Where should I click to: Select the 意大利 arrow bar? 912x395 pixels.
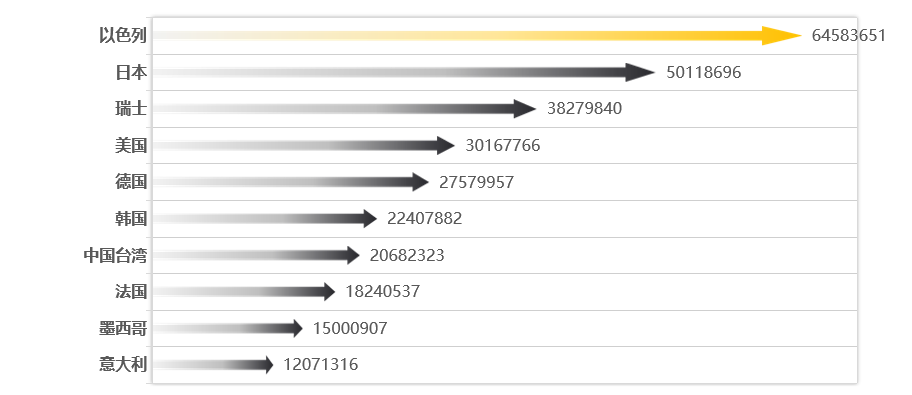click(x=213, y=365)
